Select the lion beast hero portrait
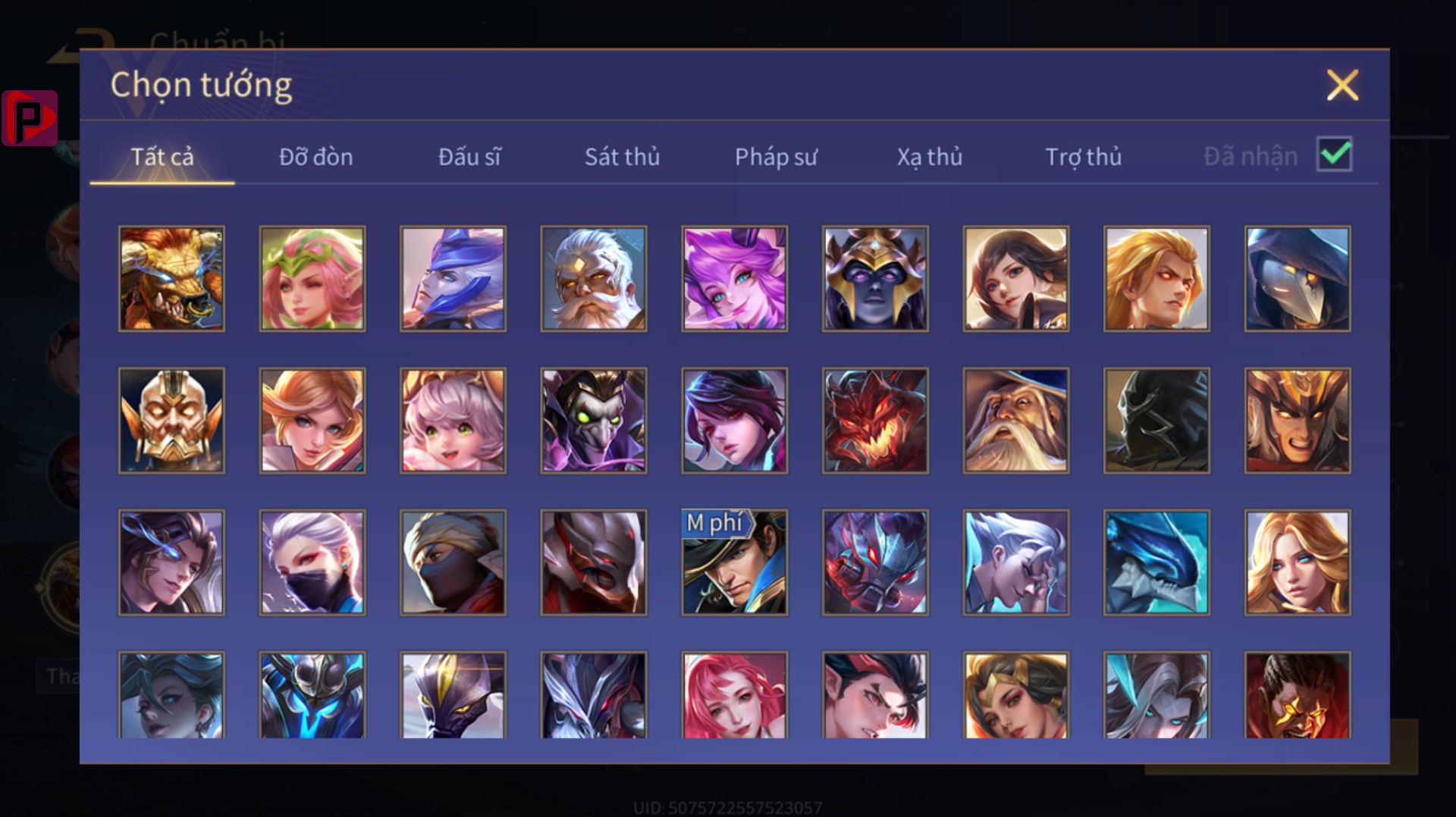Screen dimensions: 1456x817 click(x=171, y=279)
